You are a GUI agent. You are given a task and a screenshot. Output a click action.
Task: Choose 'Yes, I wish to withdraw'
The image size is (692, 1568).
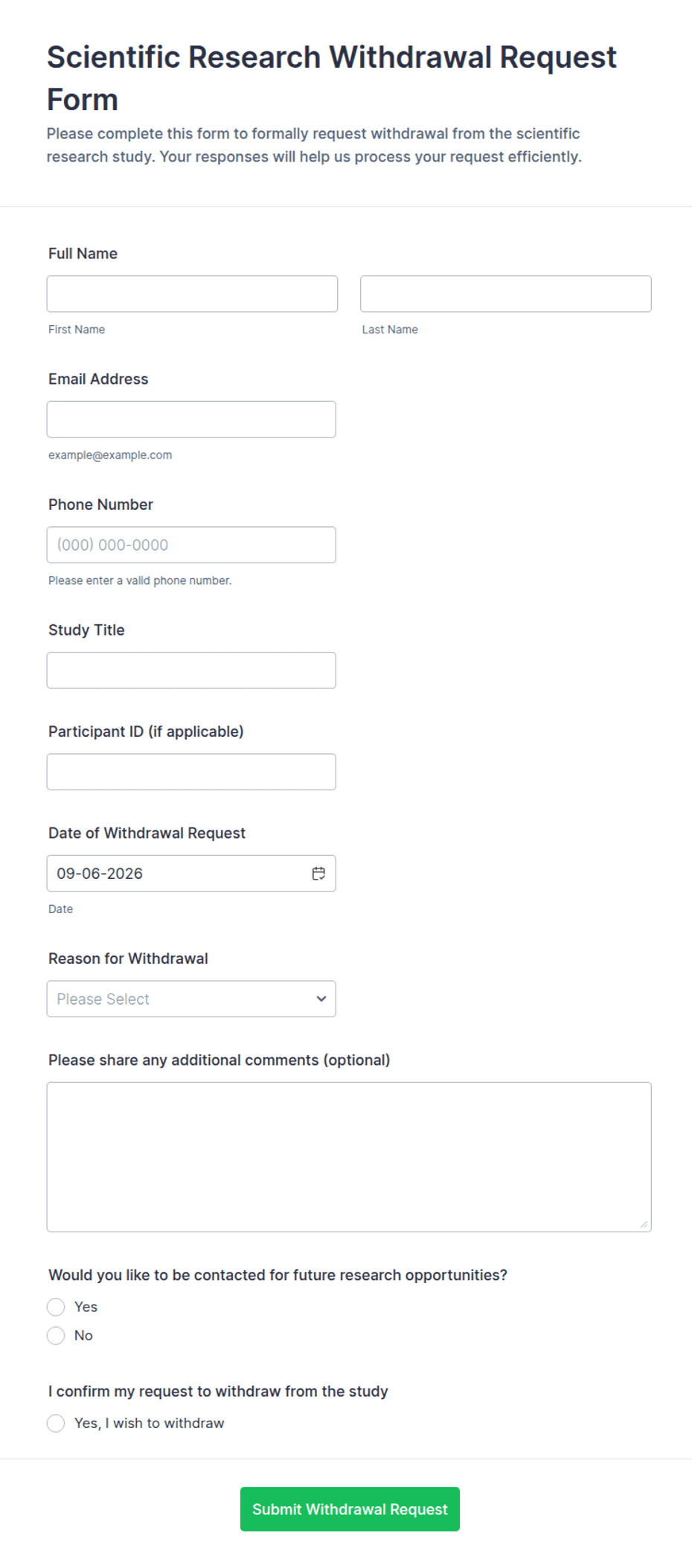pos(56,1424)
